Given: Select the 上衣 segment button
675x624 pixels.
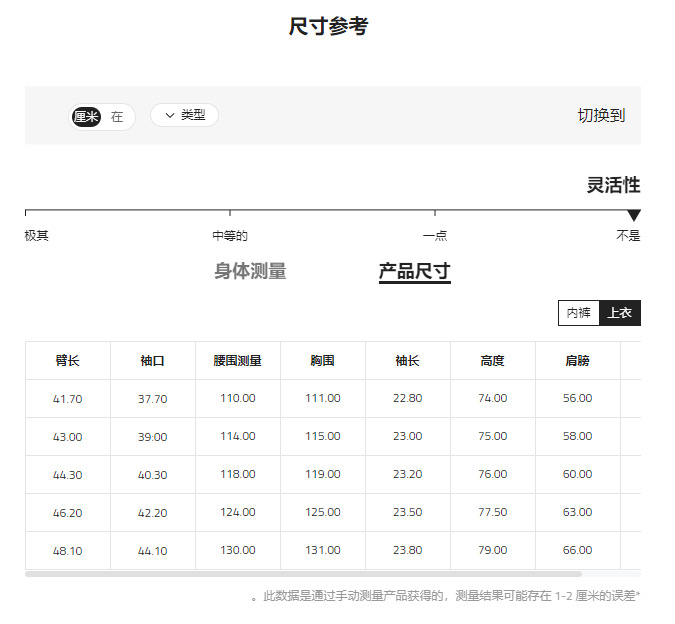Looking at the screenshot, I should coord(620,313).
